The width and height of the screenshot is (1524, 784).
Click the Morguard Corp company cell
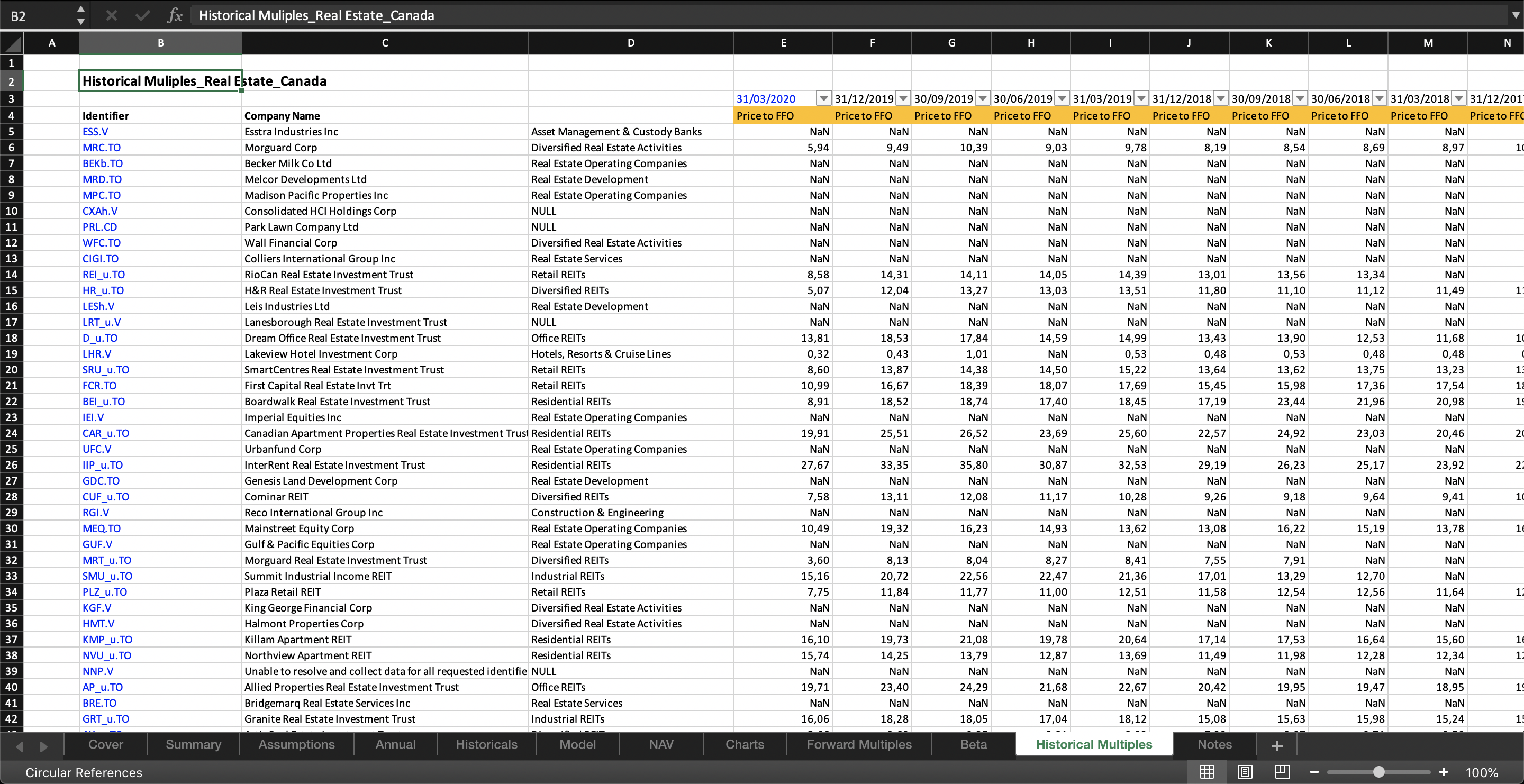point(385,148)
